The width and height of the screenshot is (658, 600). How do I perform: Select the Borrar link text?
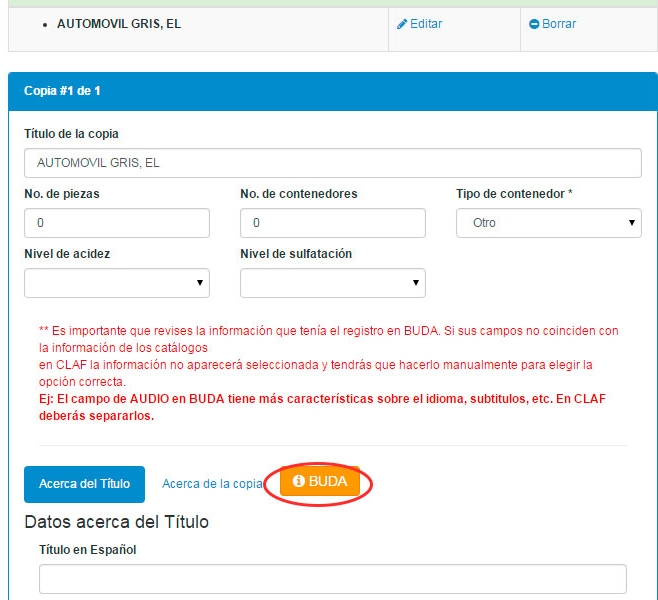coord(559,24)
